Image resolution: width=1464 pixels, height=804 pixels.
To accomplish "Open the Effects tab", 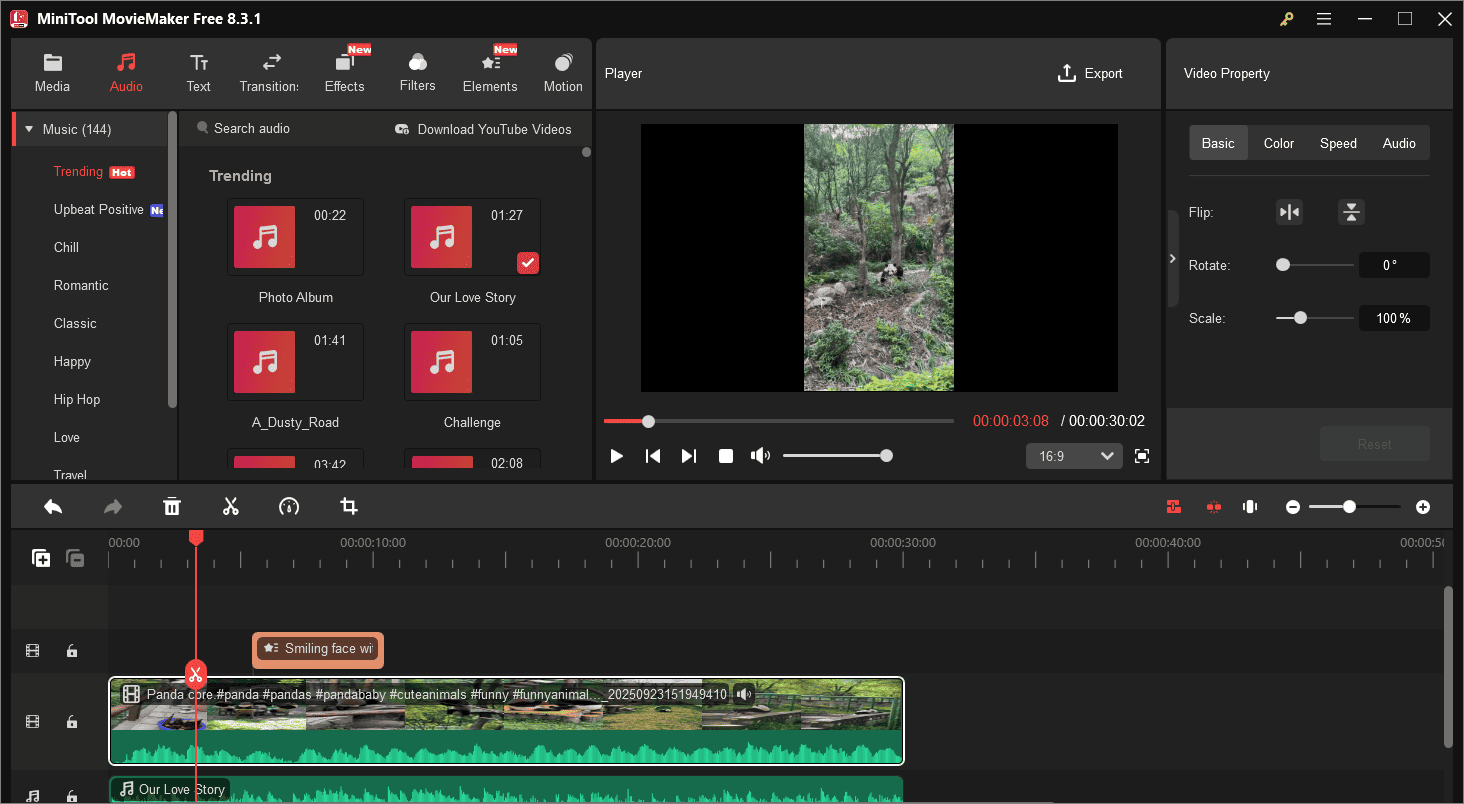I will [x=345, y=73].
